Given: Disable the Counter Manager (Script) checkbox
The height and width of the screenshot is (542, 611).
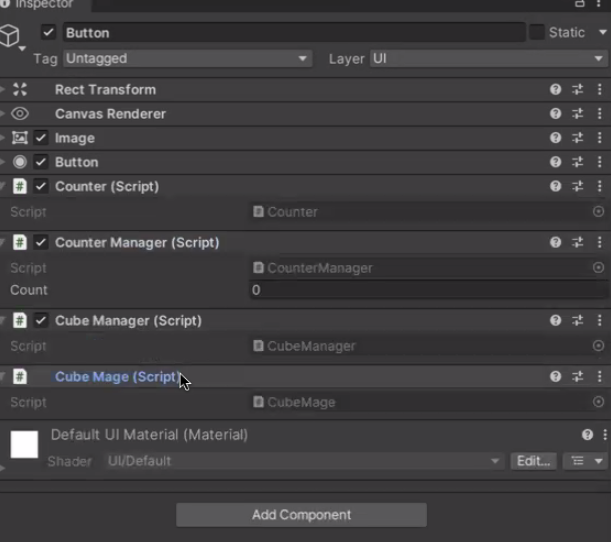Looking at the screenshot, I should (x=41, y=242).
